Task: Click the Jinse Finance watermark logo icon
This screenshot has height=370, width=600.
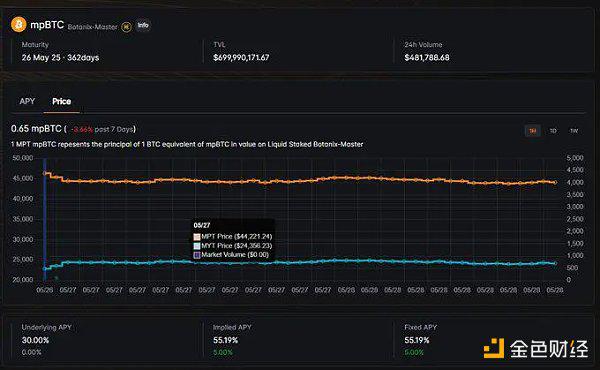Action: click(x=494, y=348)
